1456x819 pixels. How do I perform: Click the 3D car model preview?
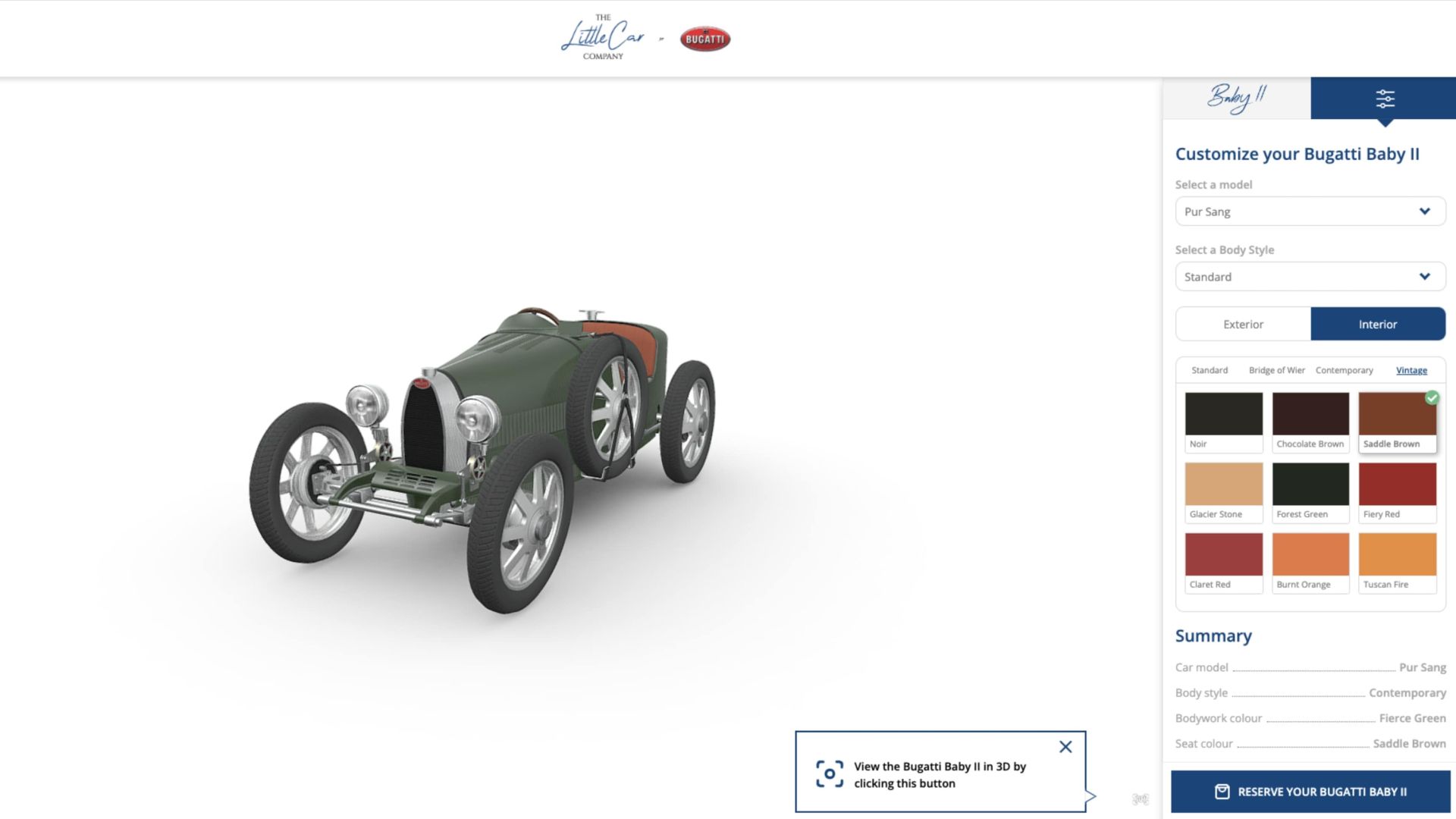coord(482,459)
